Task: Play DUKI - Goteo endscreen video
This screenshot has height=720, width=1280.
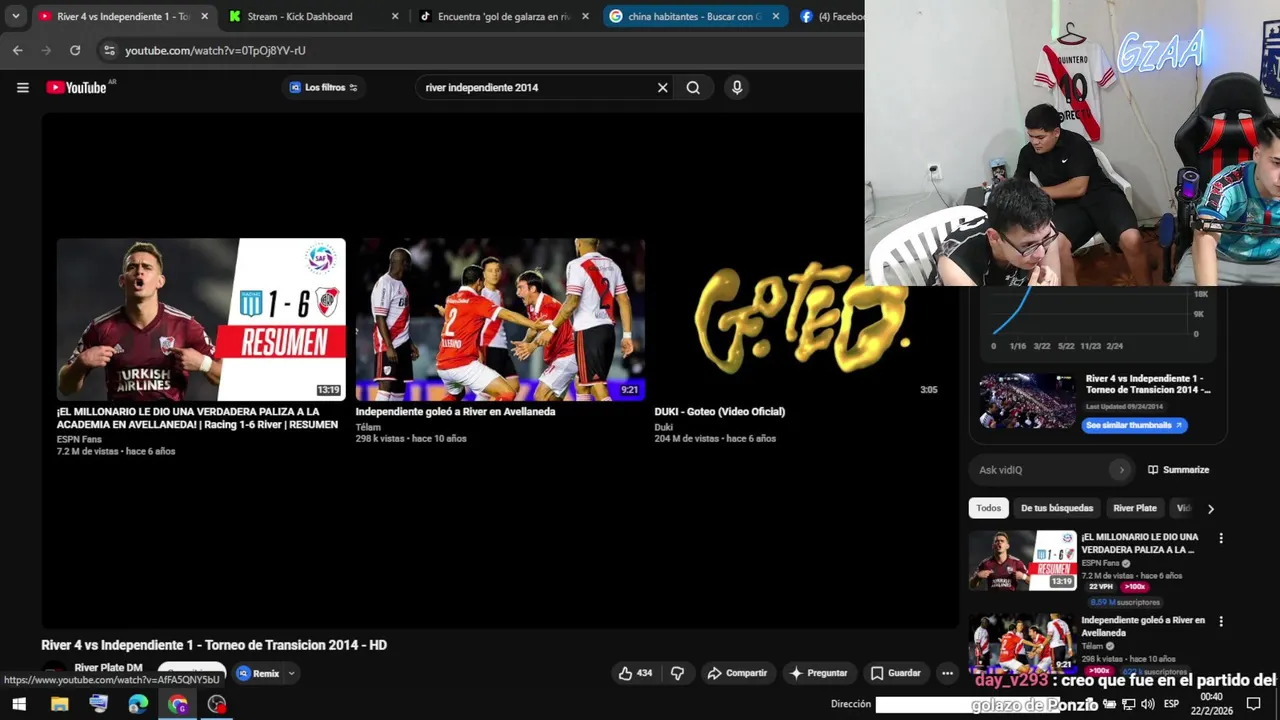Action: click(x=799, y=319)
